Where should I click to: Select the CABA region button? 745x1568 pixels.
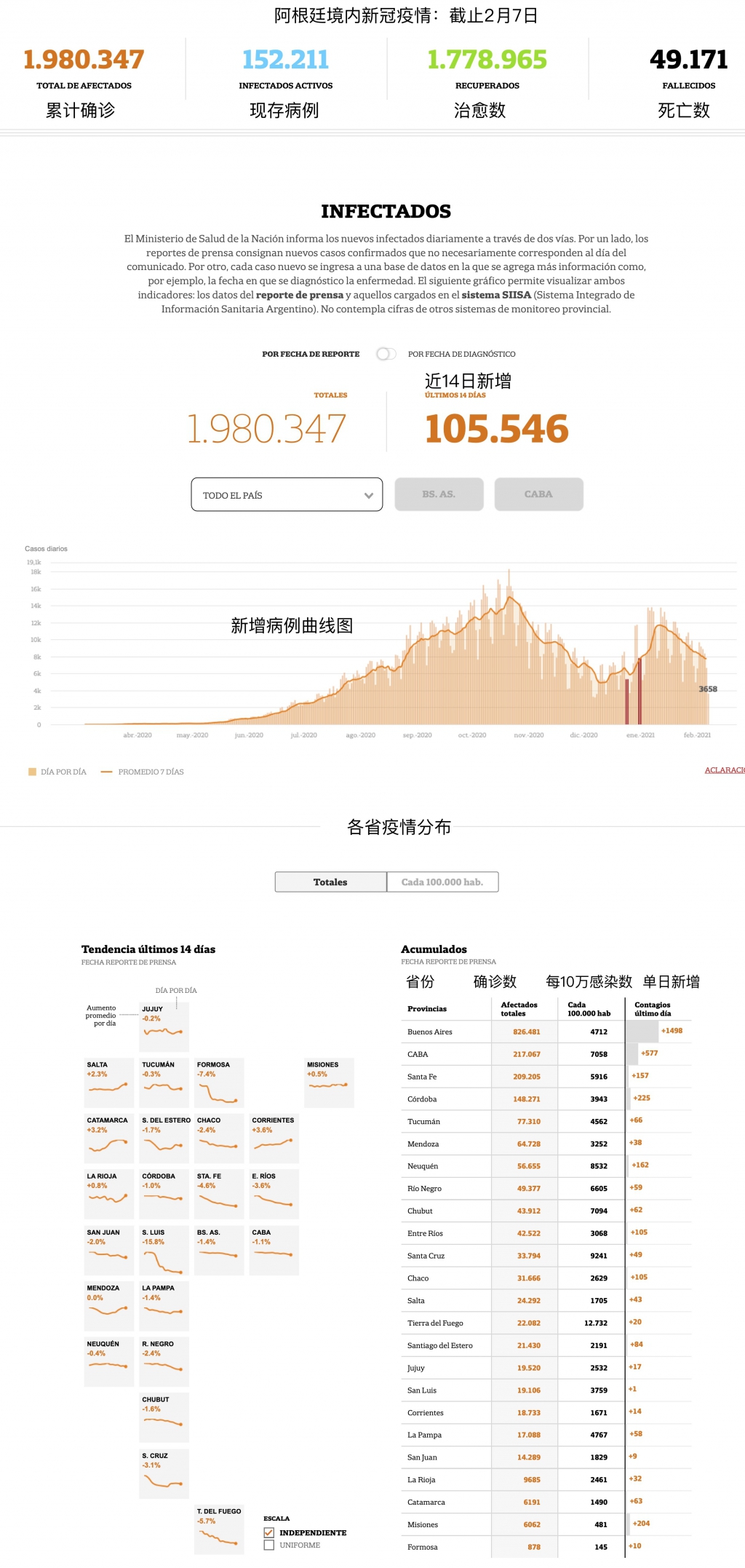538,494
